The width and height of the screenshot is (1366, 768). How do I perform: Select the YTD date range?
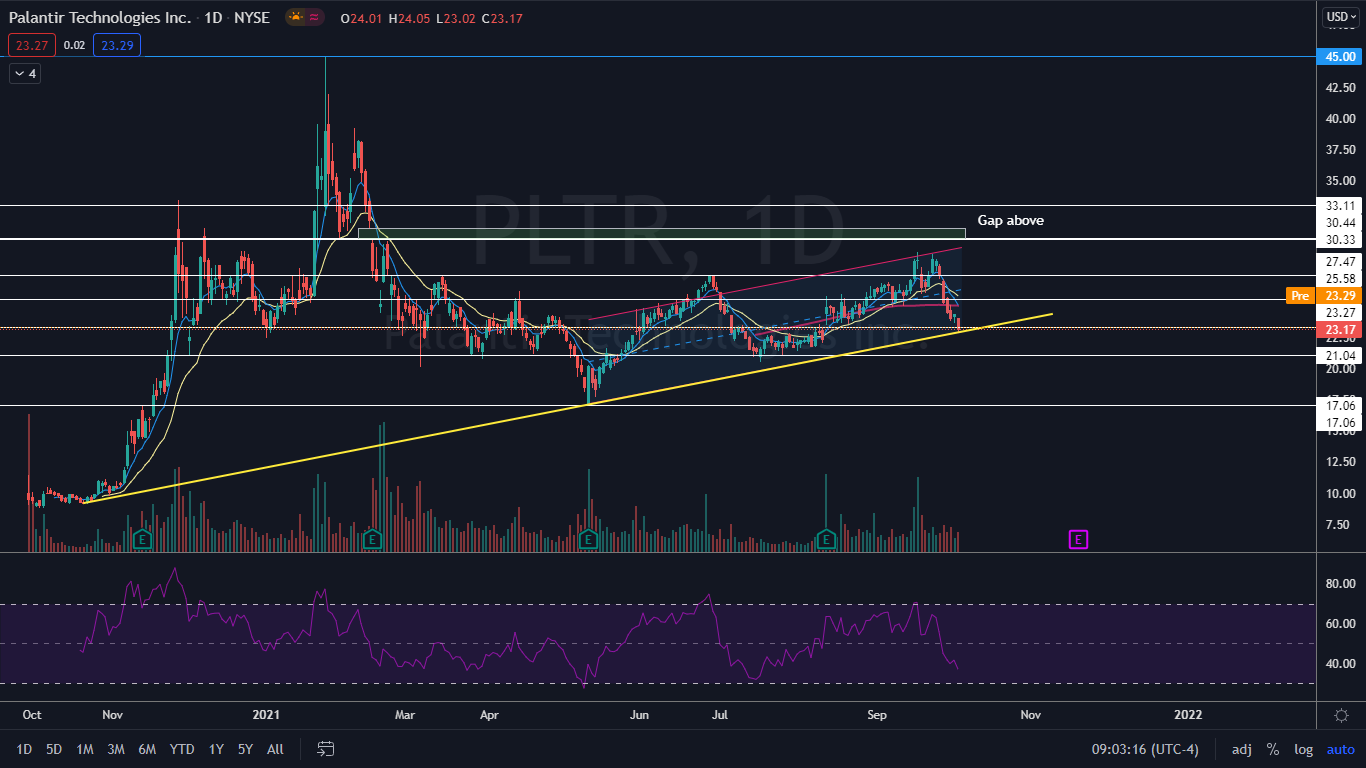tap(182, 749)
